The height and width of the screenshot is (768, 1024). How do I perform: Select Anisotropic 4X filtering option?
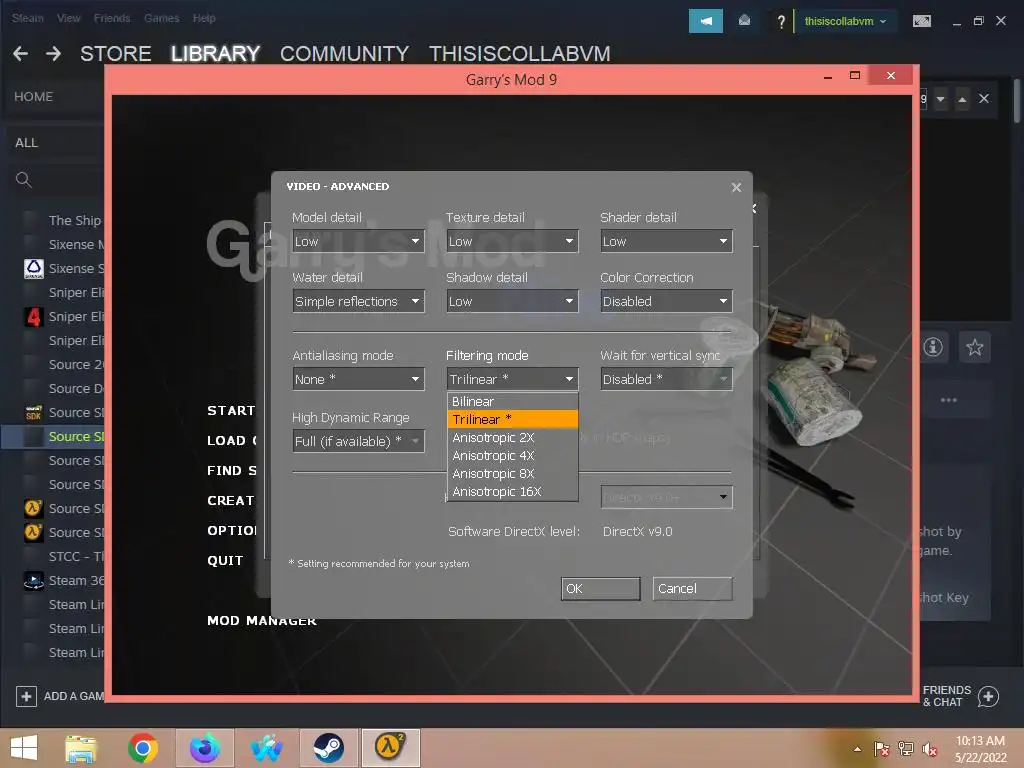point(513,456)
